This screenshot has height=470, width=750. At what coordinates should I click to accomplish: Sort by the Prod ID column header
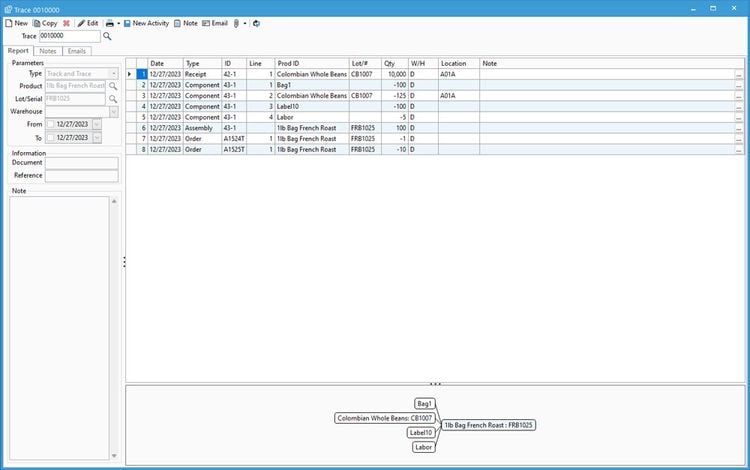[x=312, y=63]
